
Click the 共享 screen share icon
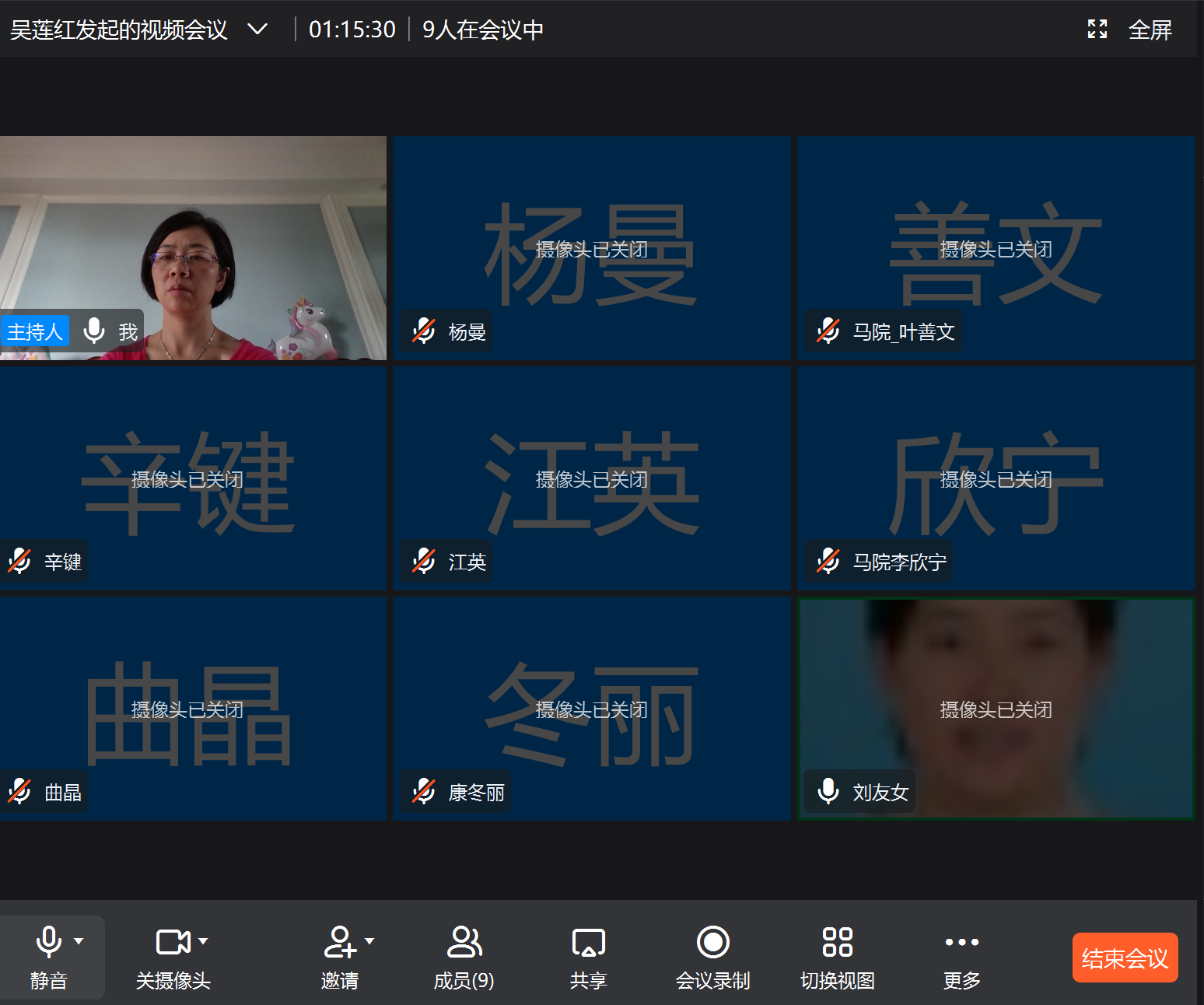point(588,942)
